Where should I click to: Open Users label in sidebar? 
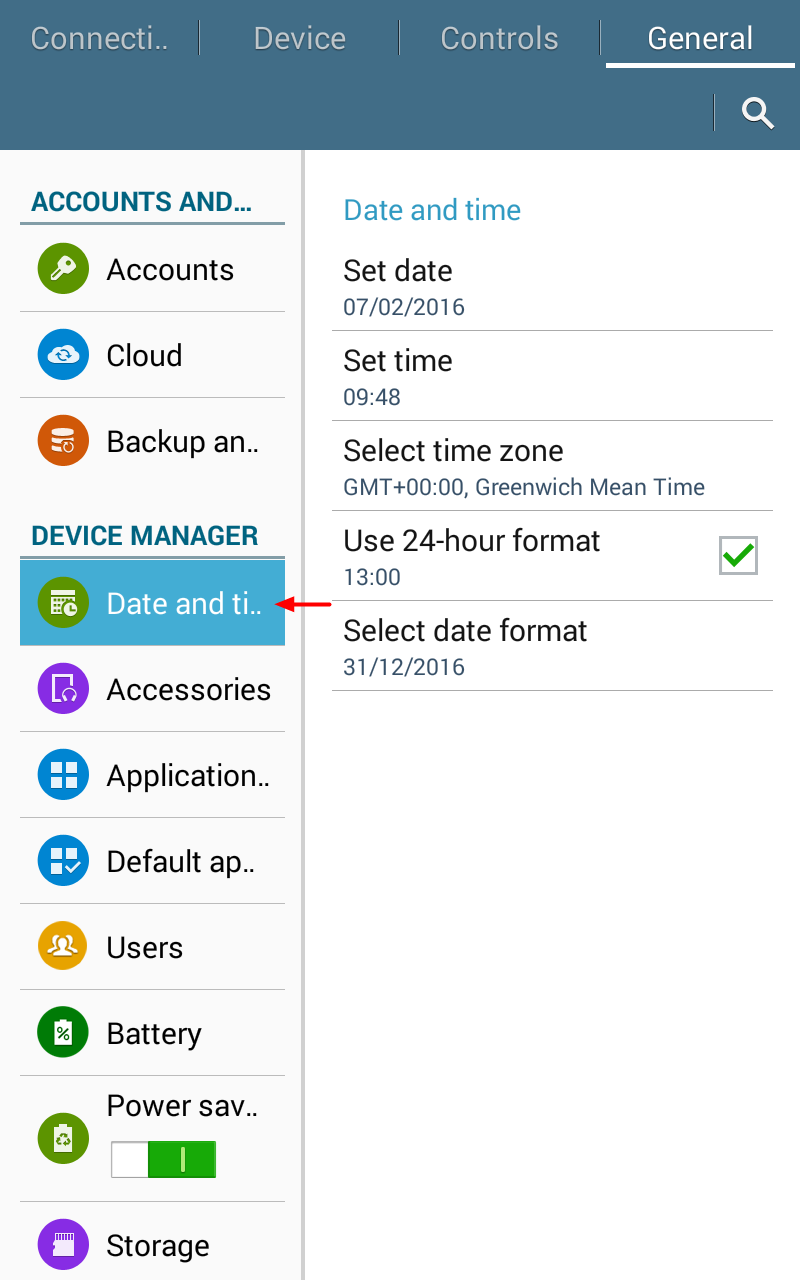coord(145,948)
